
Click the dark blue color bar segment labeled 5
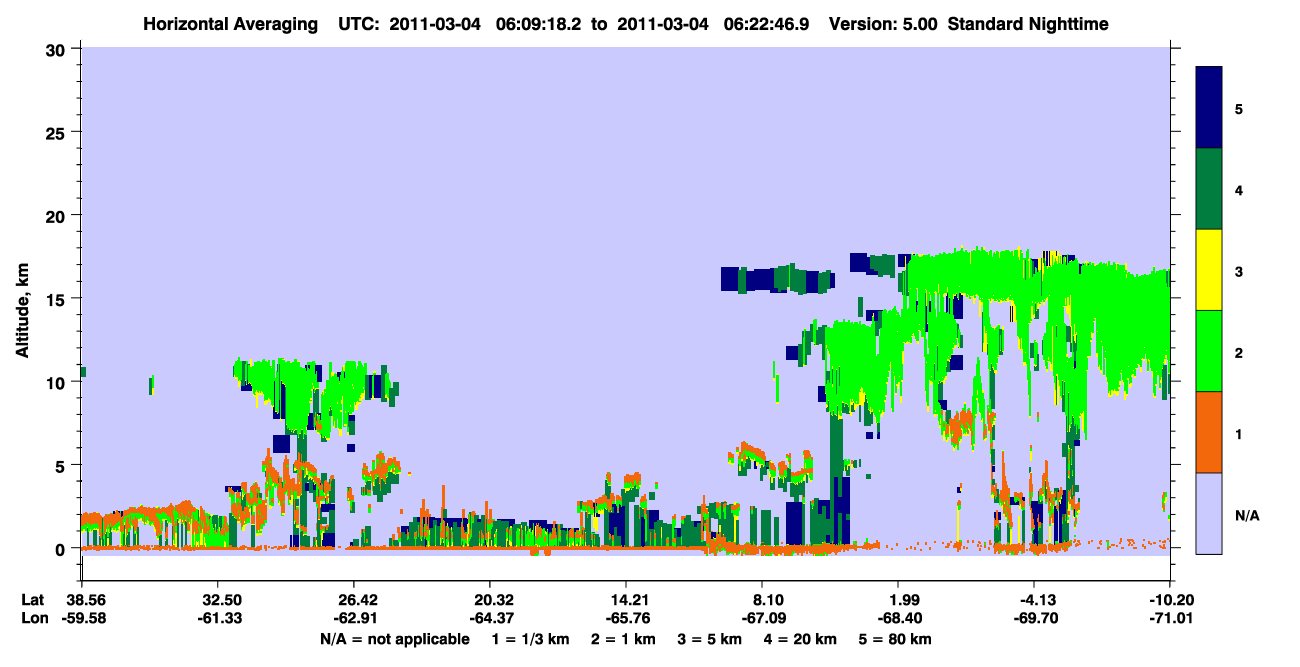[x=1210, y=107]
